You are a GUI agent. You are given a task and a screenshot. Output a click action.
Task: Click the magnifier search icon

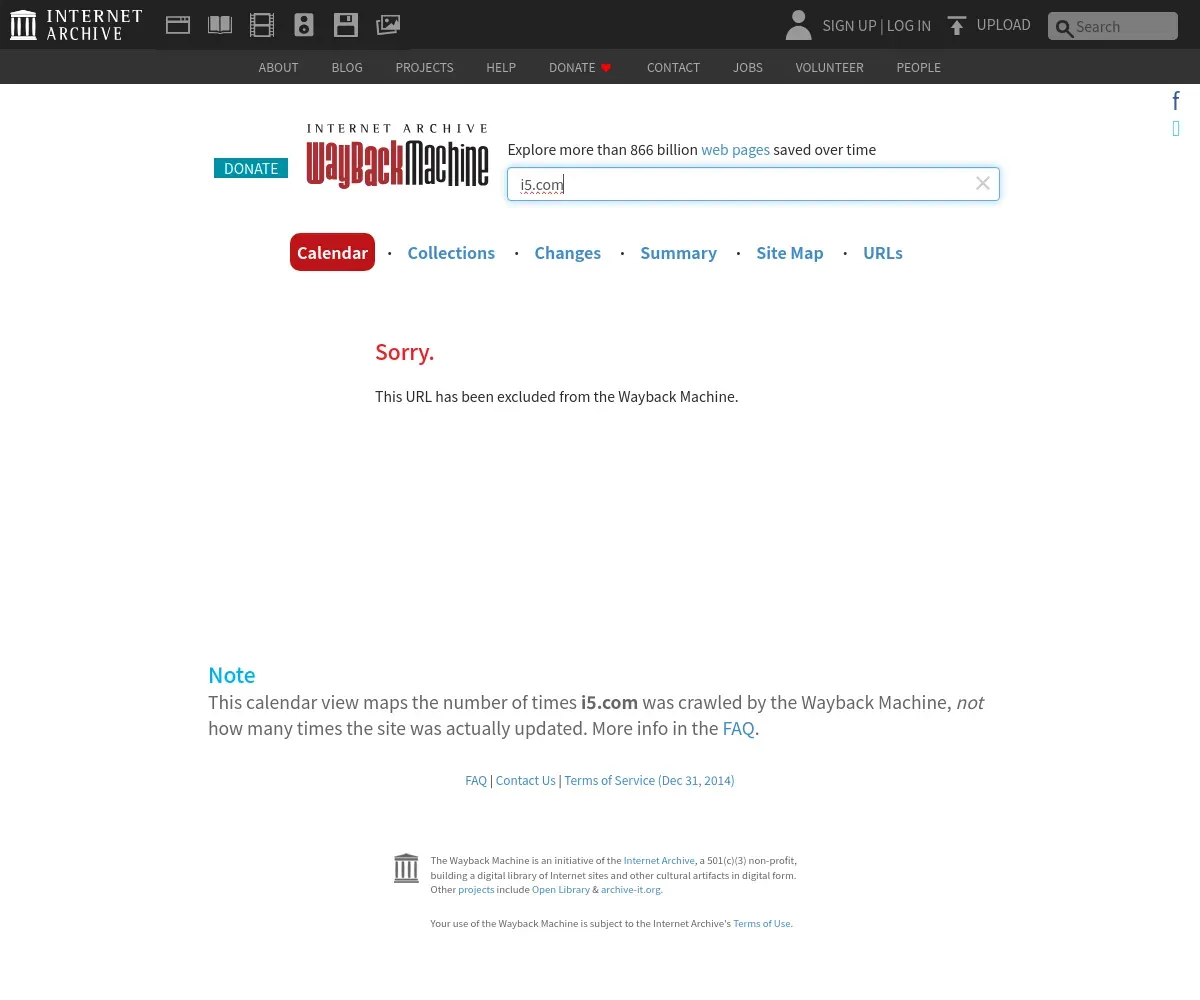coord(1064,28)
